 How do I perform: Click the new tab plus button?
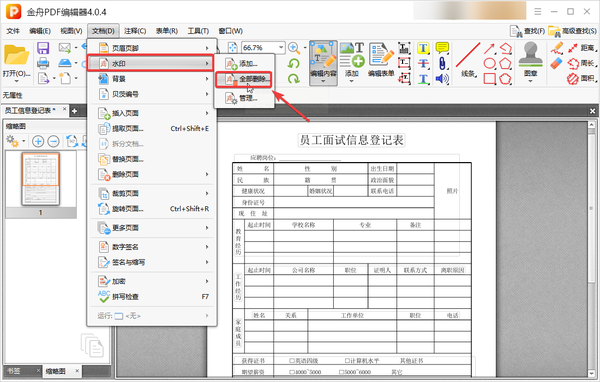pos(75,111)
